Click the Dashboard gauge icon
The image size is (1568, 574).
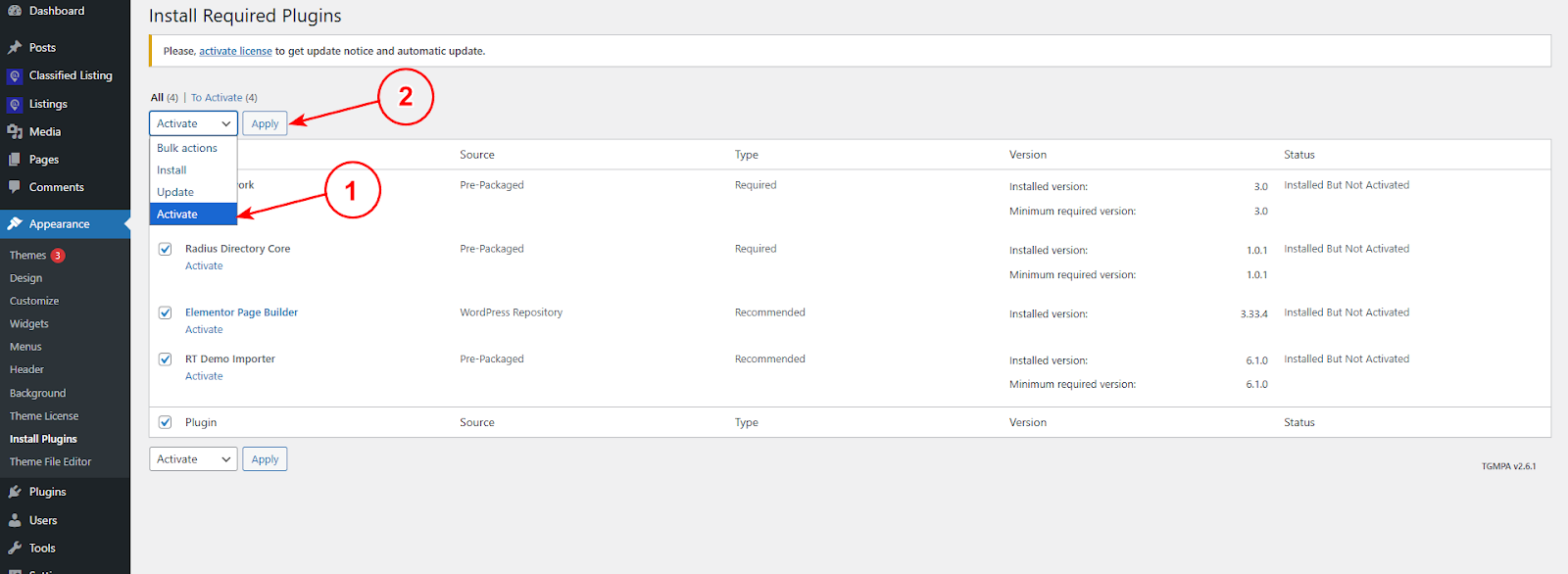pos(15,11)
